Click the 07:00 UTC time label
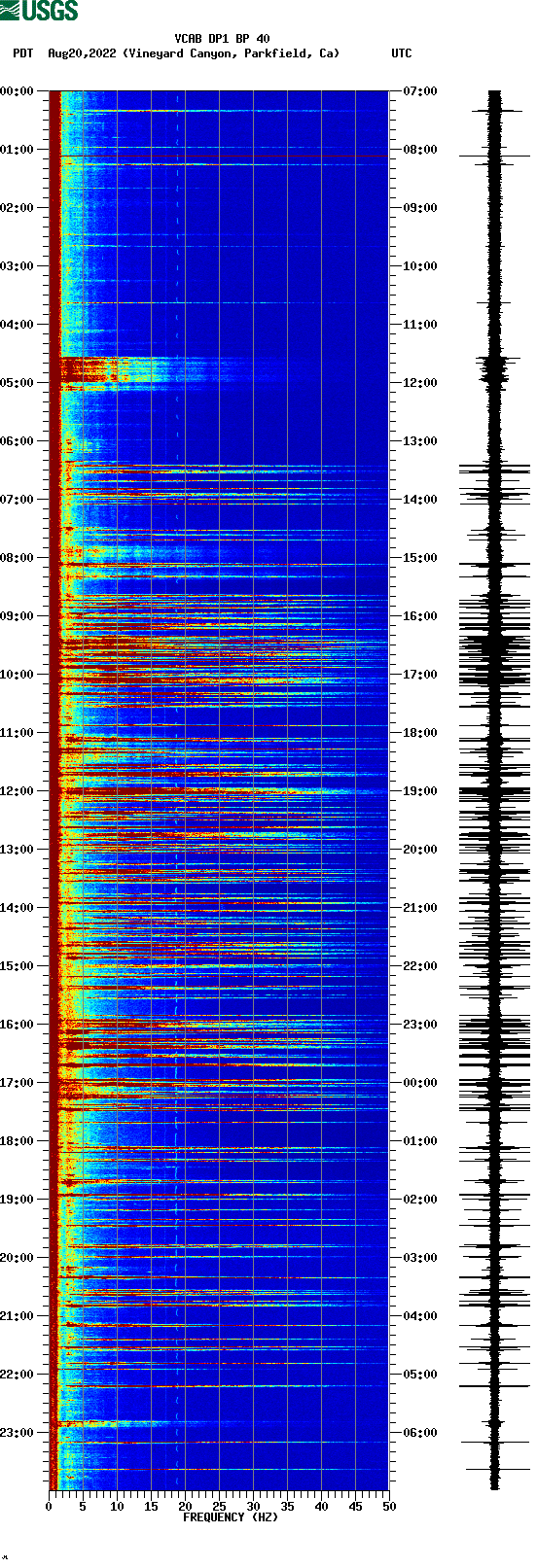 click(x=419, y=91)
